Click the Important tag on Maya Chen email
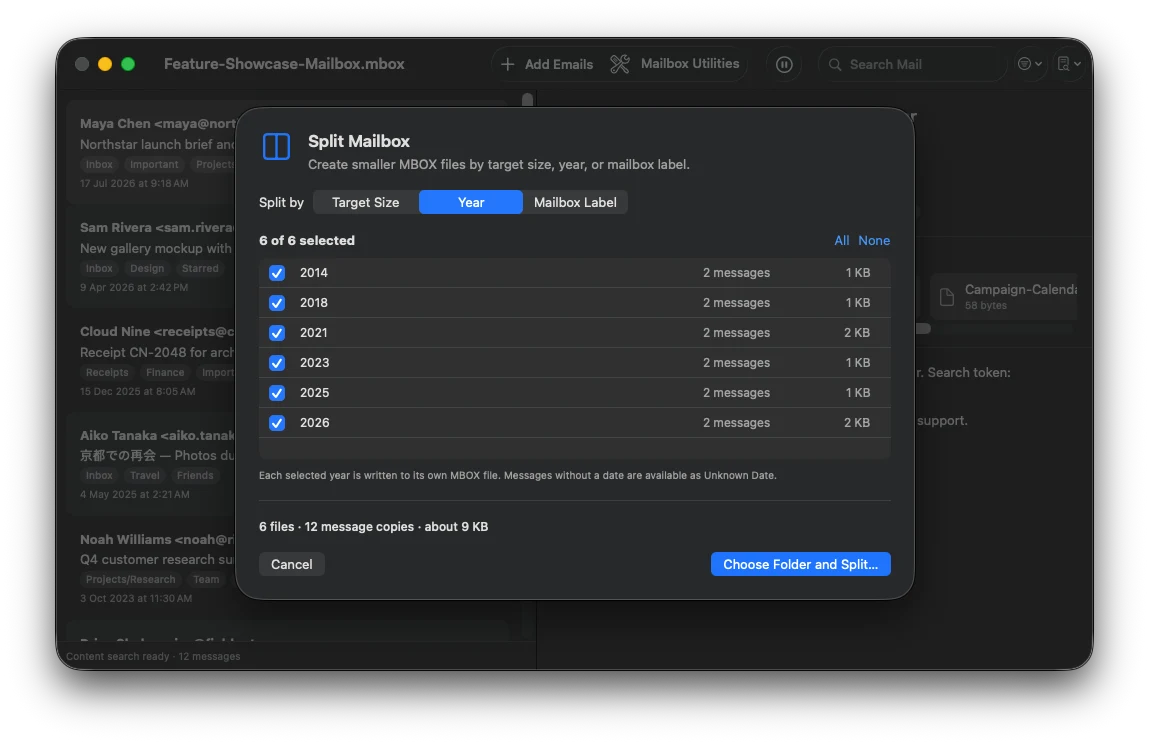This screenshot has width=1149, height=744. (x=154, y=165)
